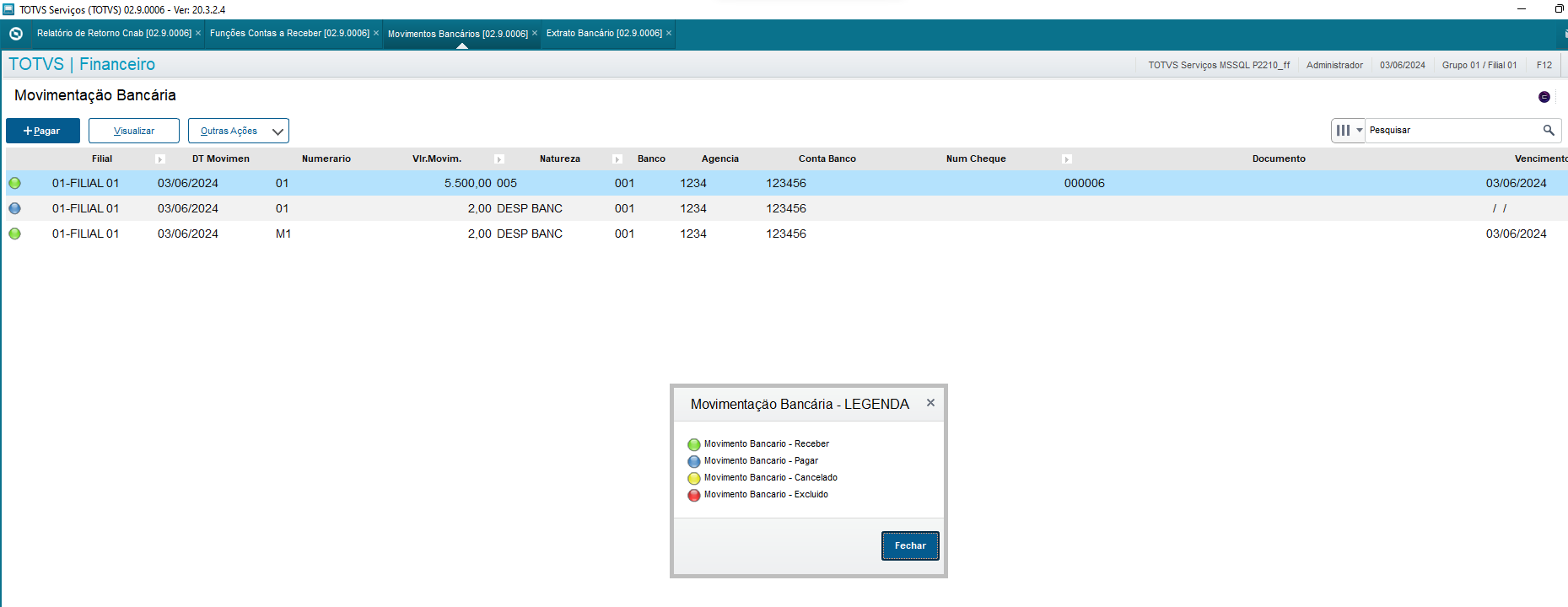1568x607 pixels.
Task: Click the magnifier search icon
Action: pyautogui.click(x=1549, y=130)
